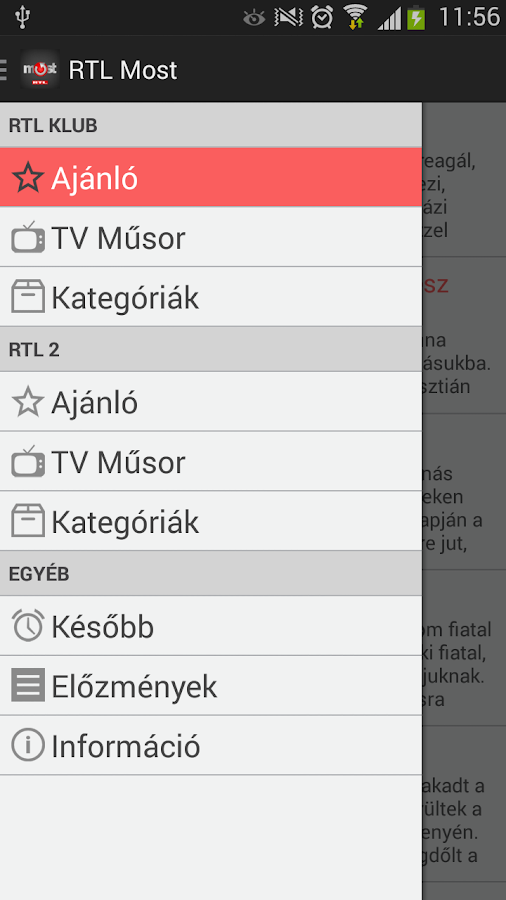This screenshot has height=900, width=506.
Task: Open the Előzmények history entry
Action: (211, 685)
